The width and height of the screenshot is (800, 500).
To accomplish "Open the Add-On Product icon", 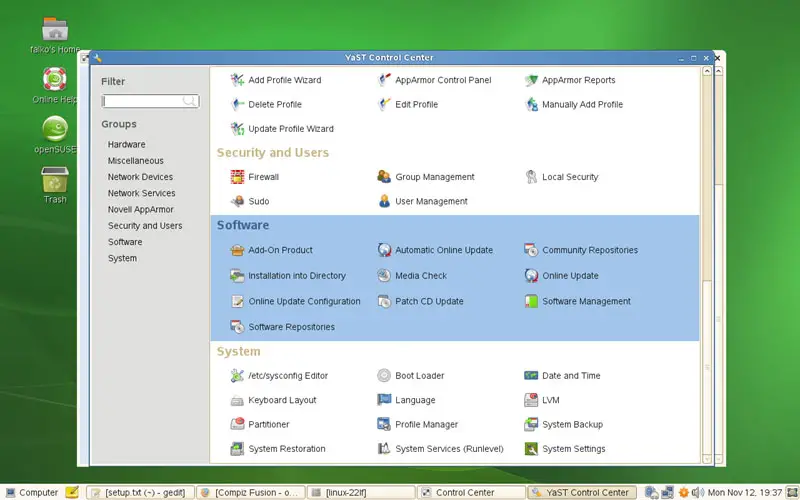I will [237, 250].
